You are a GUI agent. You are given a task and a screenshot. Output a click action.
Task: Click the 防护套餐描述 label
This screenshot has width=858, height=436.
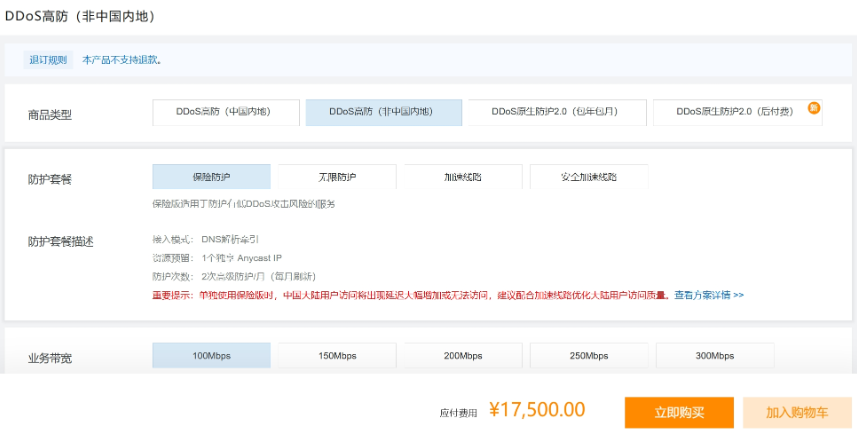61,241
